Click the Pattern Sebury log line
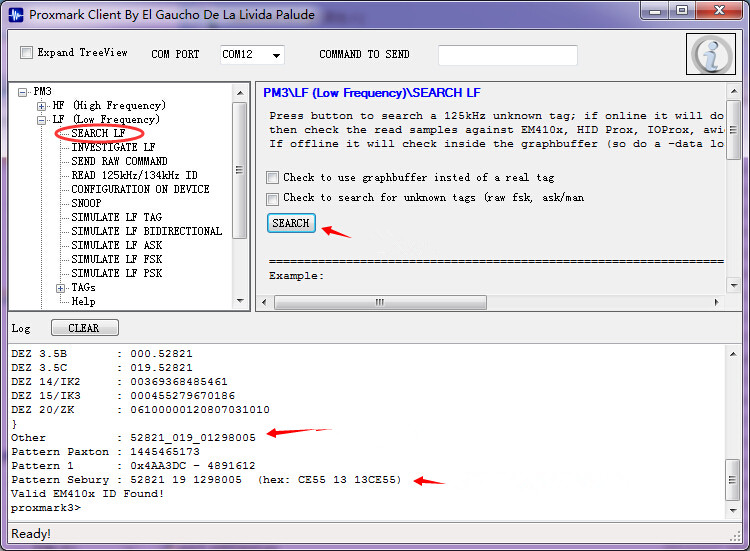Viewport: 750px width, 551px height. pos(206,480)
